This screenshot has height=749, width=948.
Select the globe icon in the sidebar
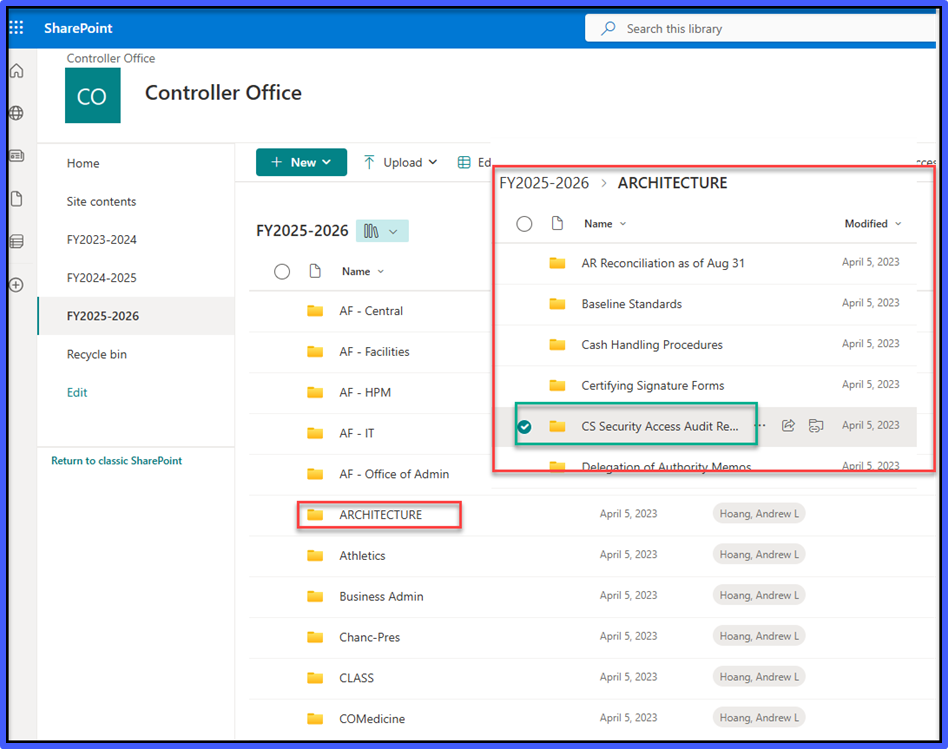(x=15, y=113)
